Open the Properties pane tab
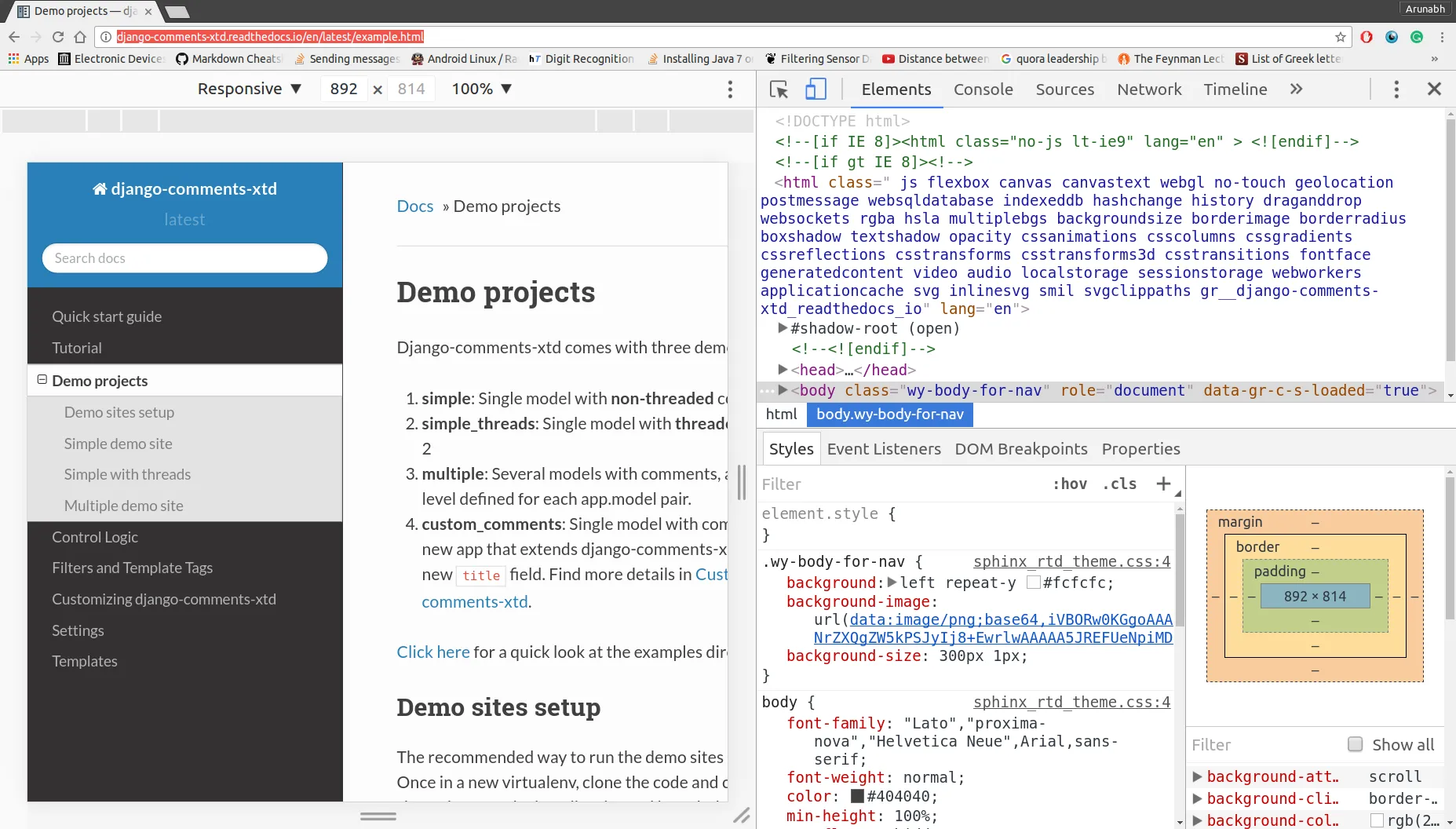 click(x=1140, y=449)
